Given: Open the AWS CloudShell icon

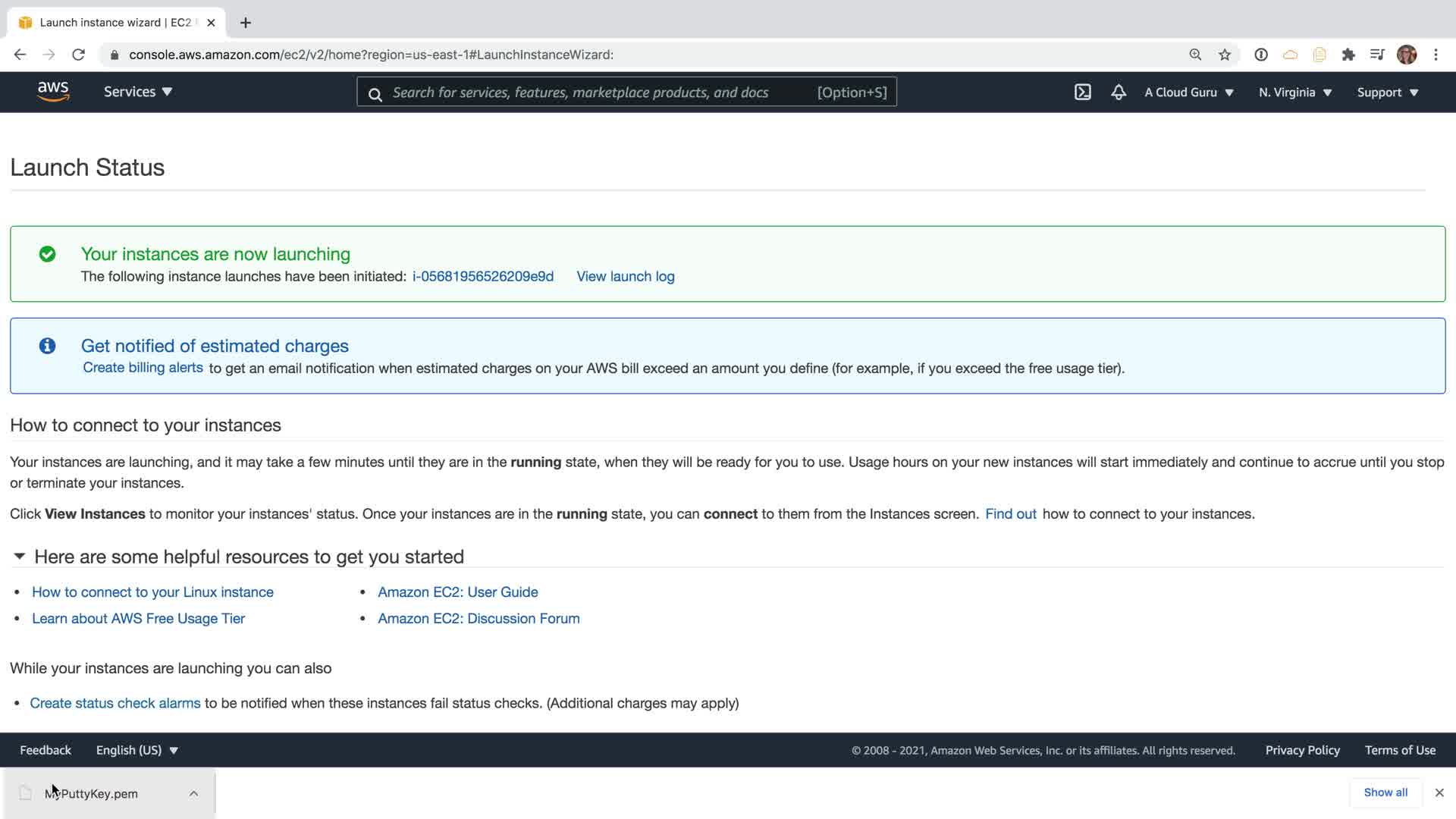Looking at the screenshot, I should [x=1082, y=92].
